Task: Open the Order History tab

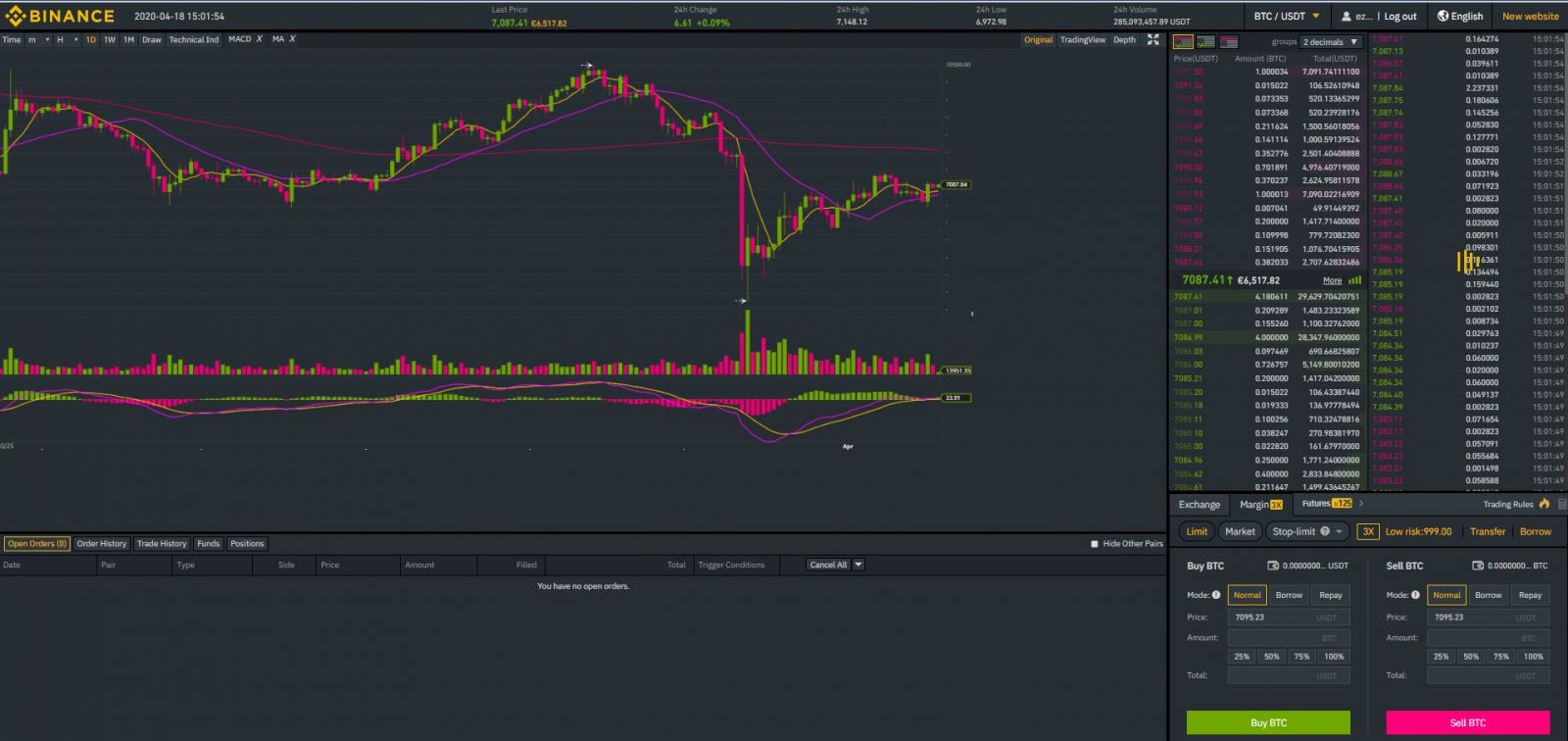Action: pyautogui.click(x=102, y=544)
